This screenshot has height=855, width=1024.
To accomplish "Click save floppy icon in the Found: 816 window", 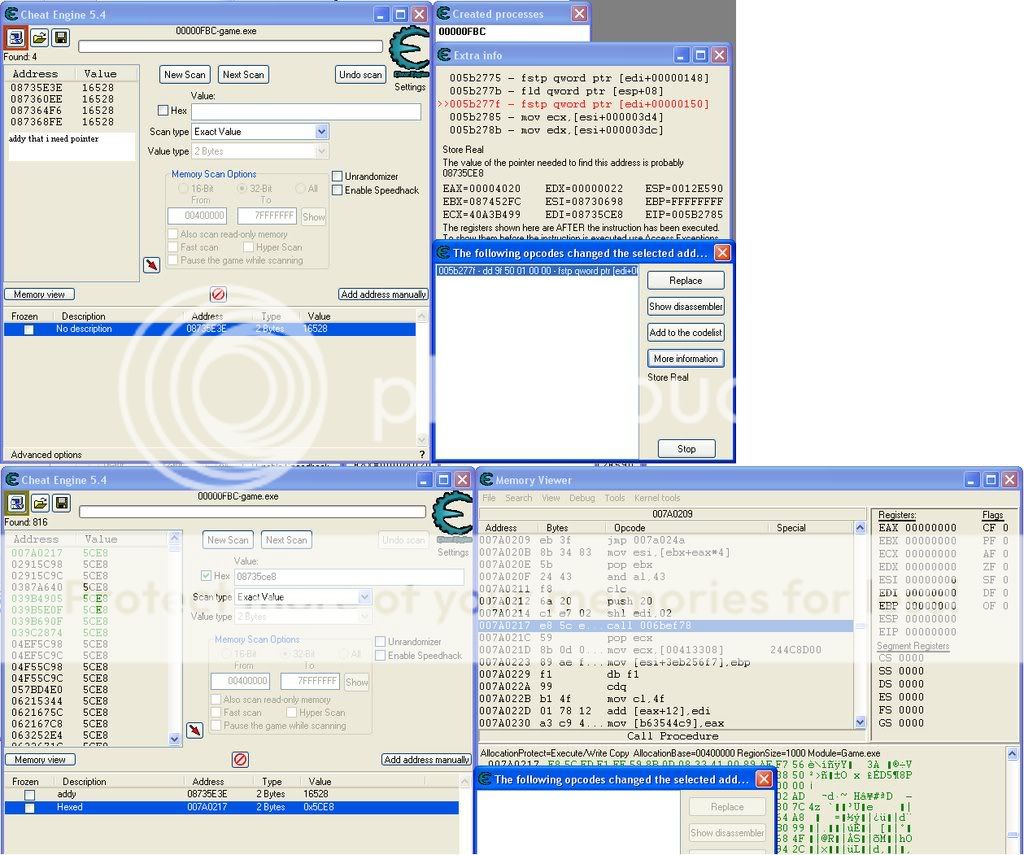I will point(61,504).
